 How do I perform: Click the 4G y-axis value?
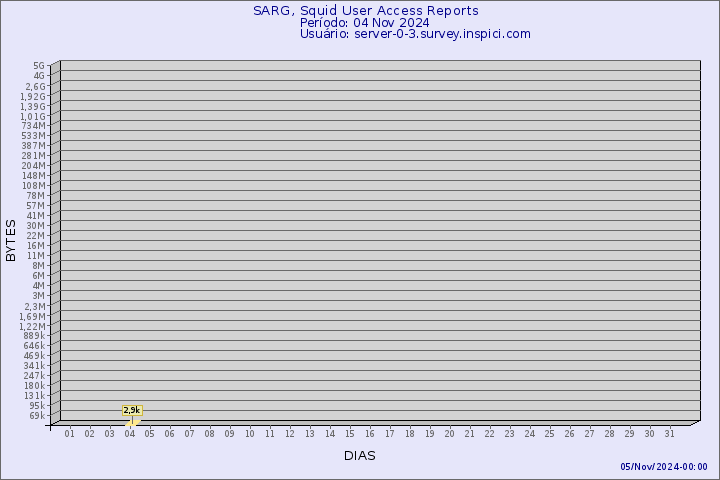point(39,76)
